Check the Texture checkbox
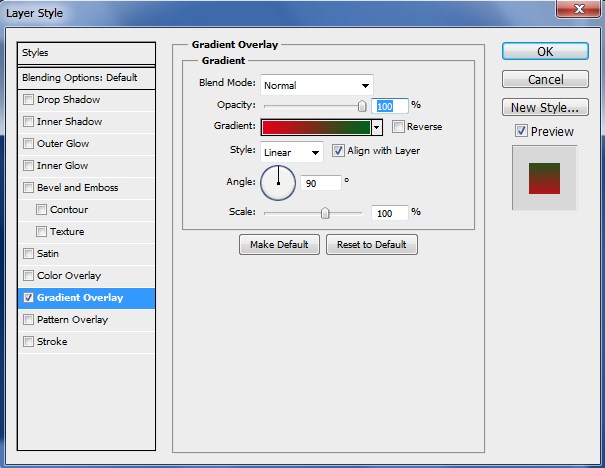 click(41, 231)
